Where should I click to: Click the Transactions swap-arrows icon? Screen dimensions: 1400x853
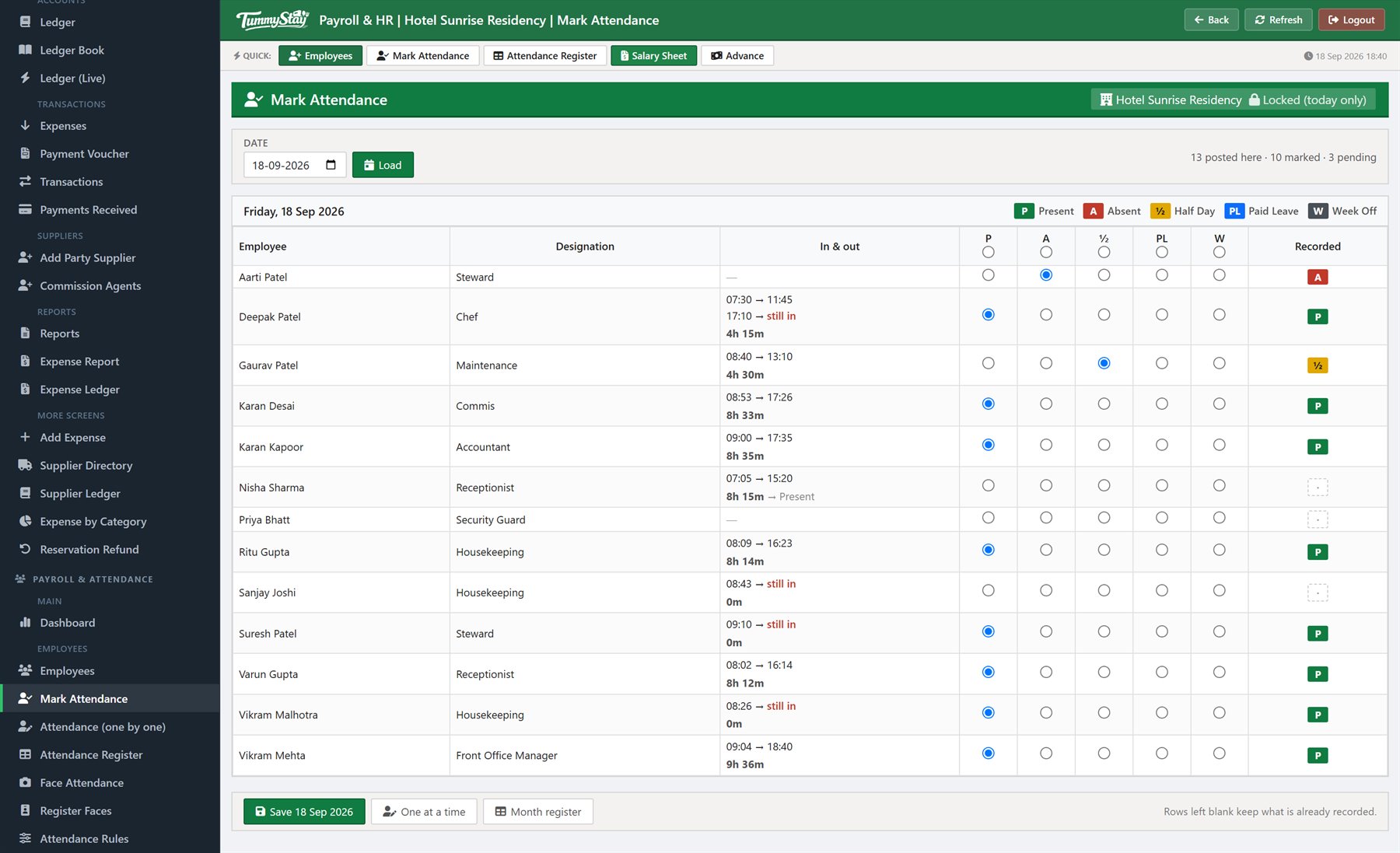[25, 181]
